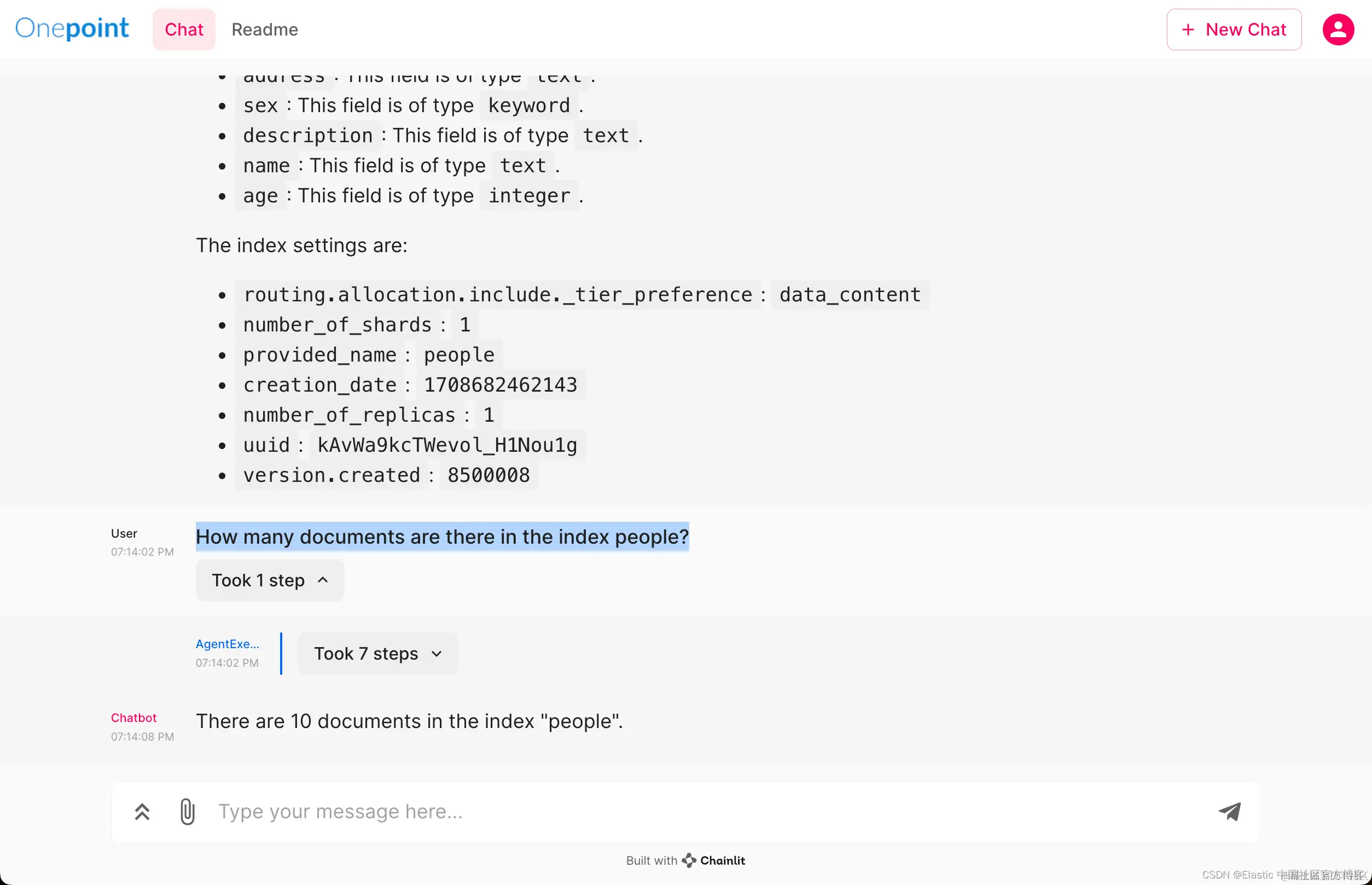Screen dimensions: 1372x885
Task: Click the double-chevron history icon
Action: (x=142, y=812)
